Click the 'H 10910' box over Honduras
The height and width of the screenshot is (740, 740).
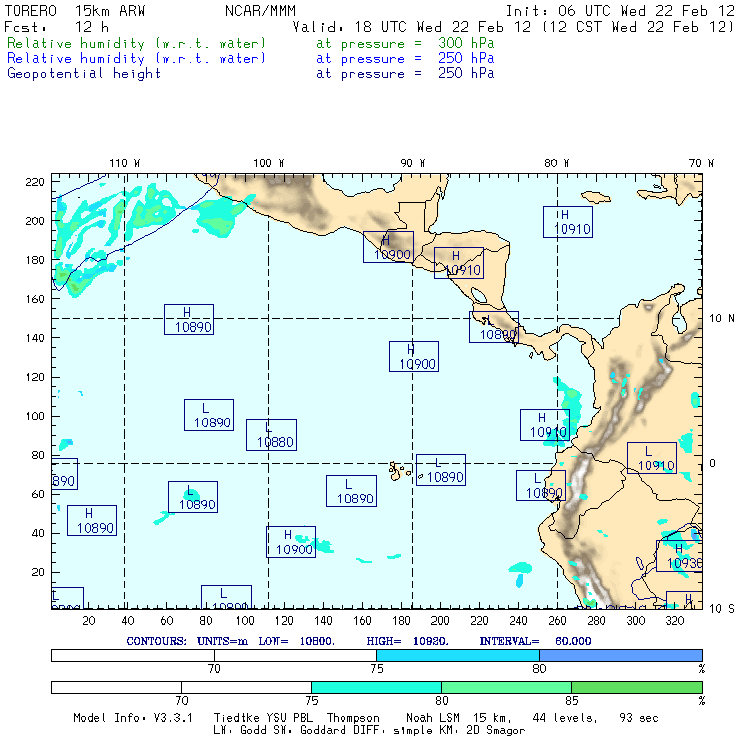point(459,263)
